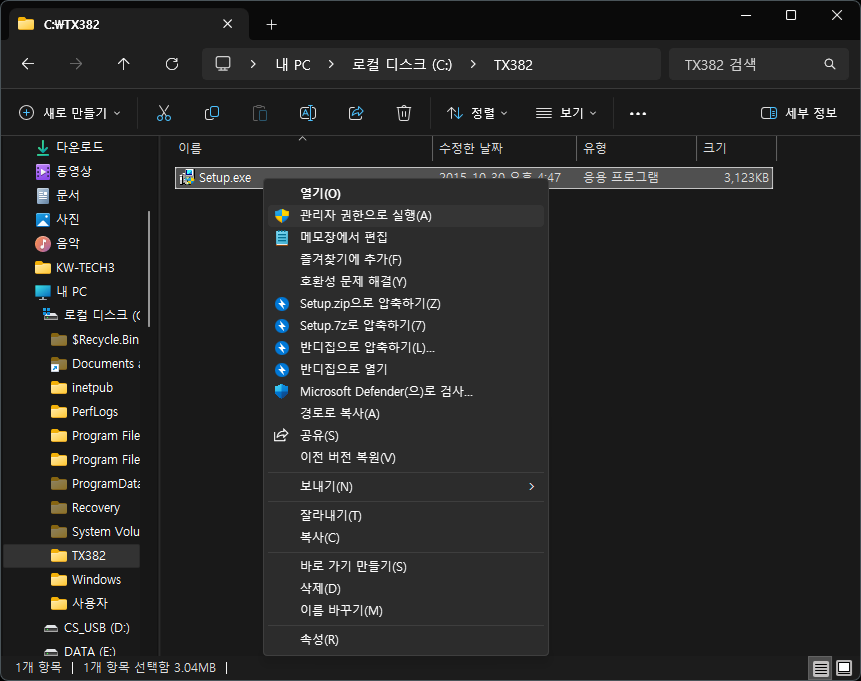Switch to details list view icon
861x681 pixels.
[x=820, y=668]
